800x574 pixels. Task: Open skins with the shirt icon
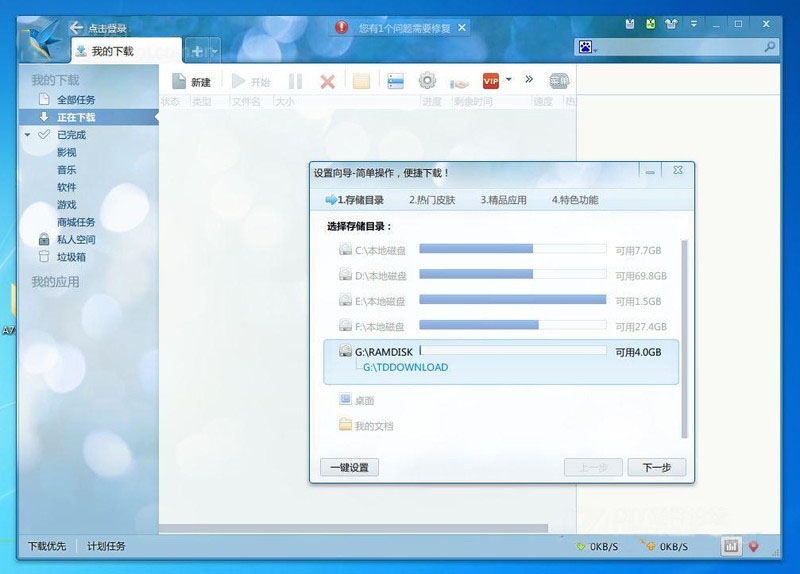point(671,23)
